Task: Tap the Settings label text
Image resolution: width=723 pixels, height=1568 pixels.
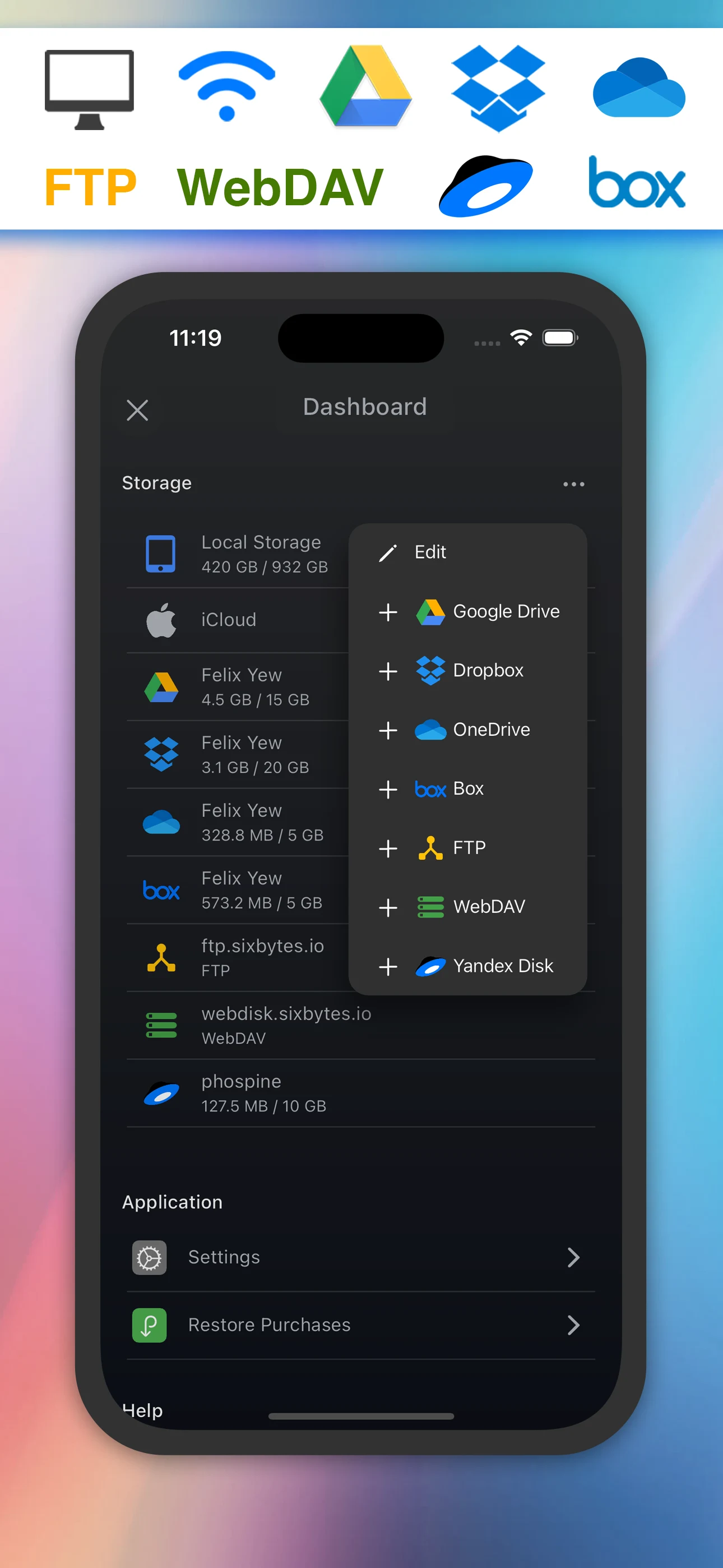Action: tap(224, 1257)
